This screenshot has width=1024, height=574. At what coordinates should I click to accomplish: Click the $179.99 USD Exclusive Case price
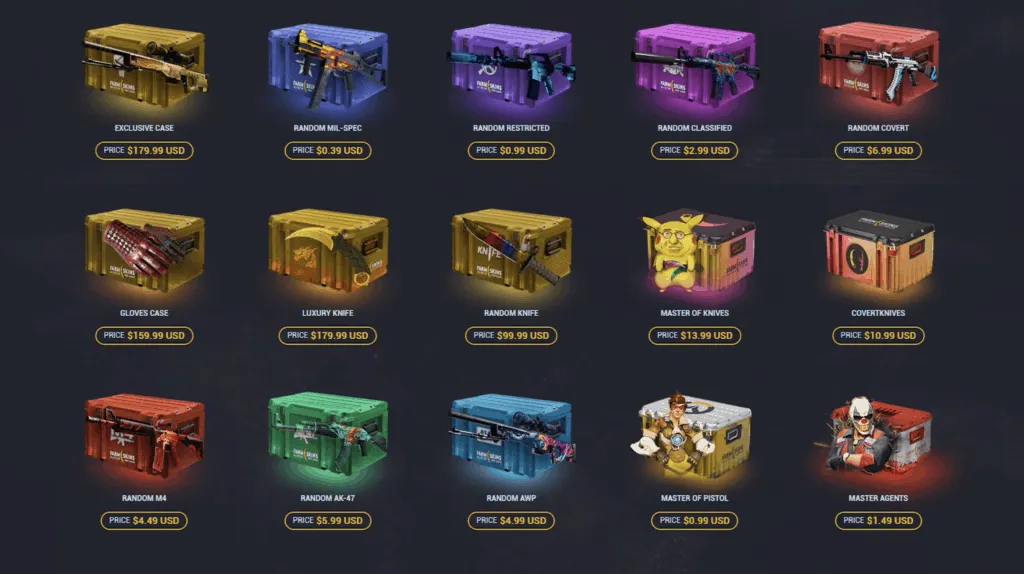144,151
